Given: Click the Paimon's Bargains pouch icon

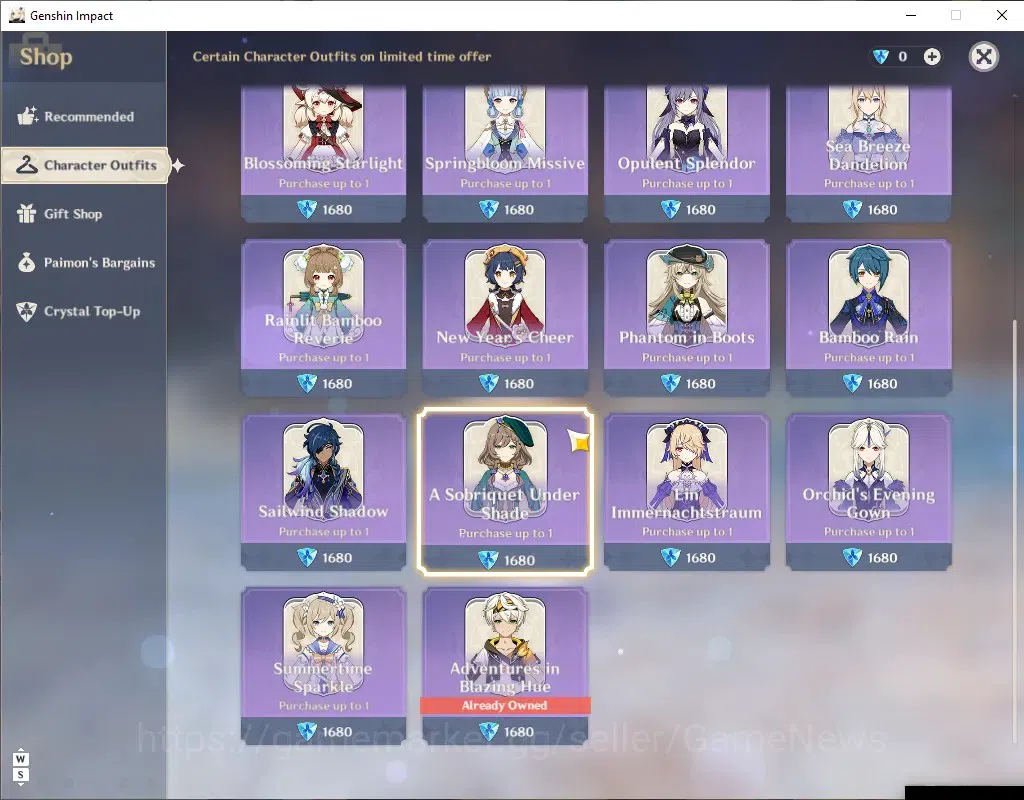Looking at the screenshot, I should 27,263.
